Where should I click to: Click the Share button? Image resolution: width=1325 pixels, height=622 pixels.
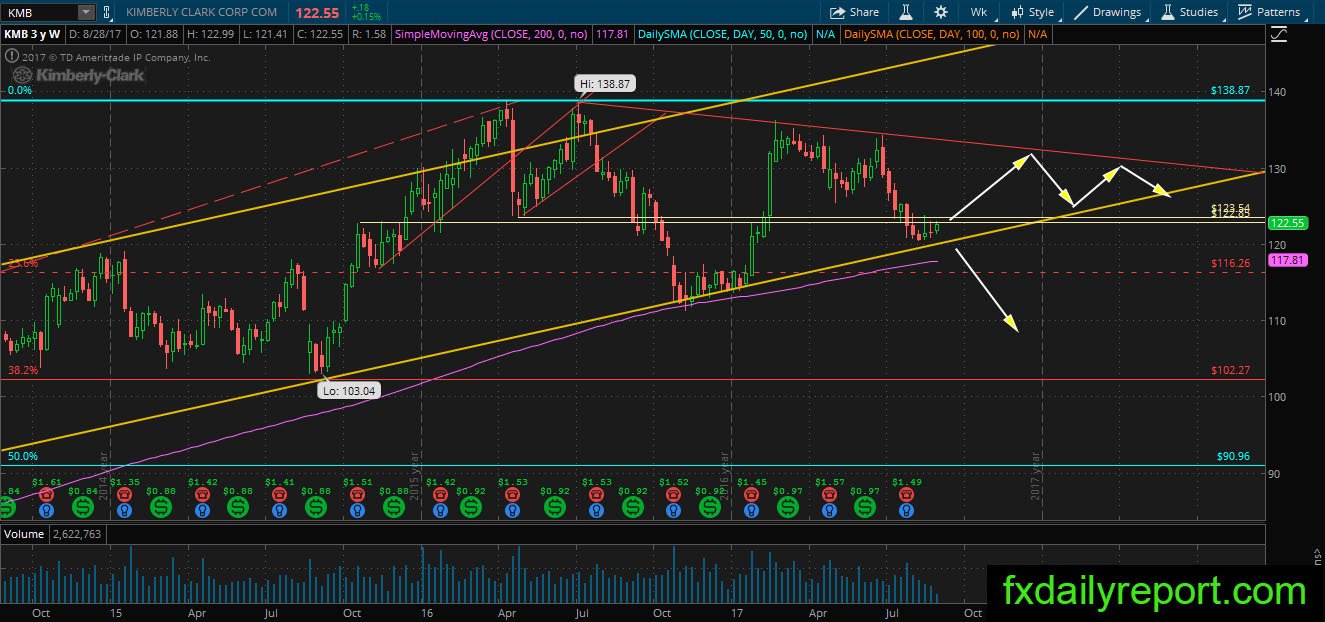click(855, 12)
